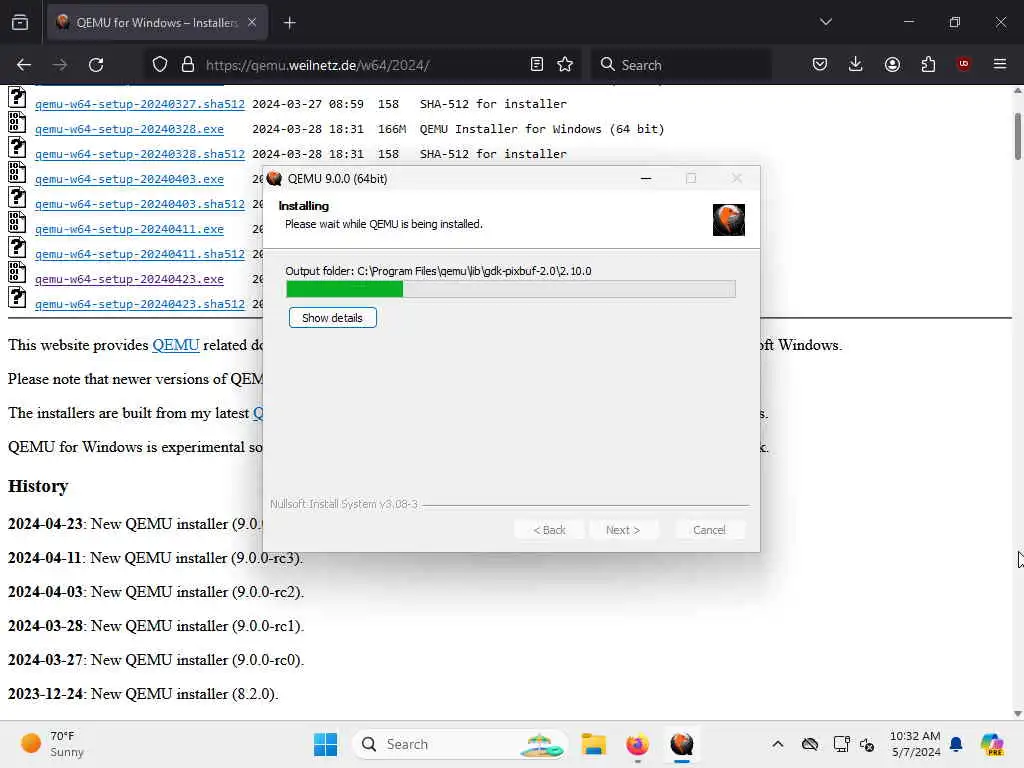Download qemu-w64-setup-20240411.exe
This screenshot has height=768, width=1024.
tap(129, 229)
